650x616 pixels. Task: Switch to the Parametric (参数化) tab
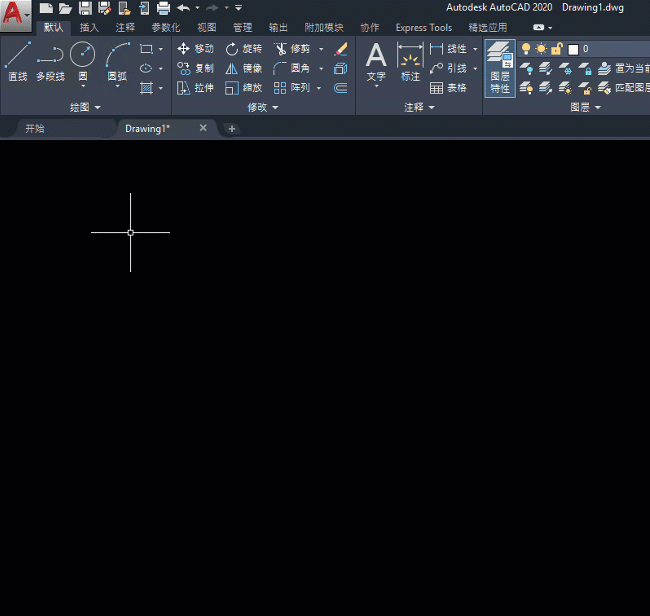pos(165,28)
